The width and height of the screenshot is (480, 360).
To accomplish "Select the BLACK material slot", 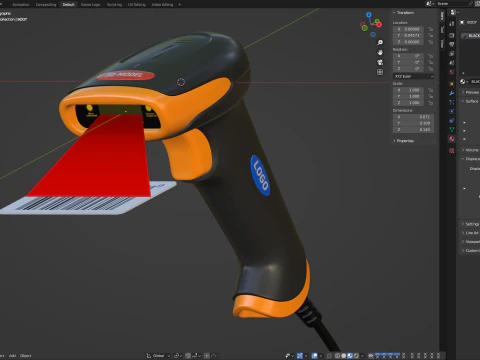I will [471, 36].
